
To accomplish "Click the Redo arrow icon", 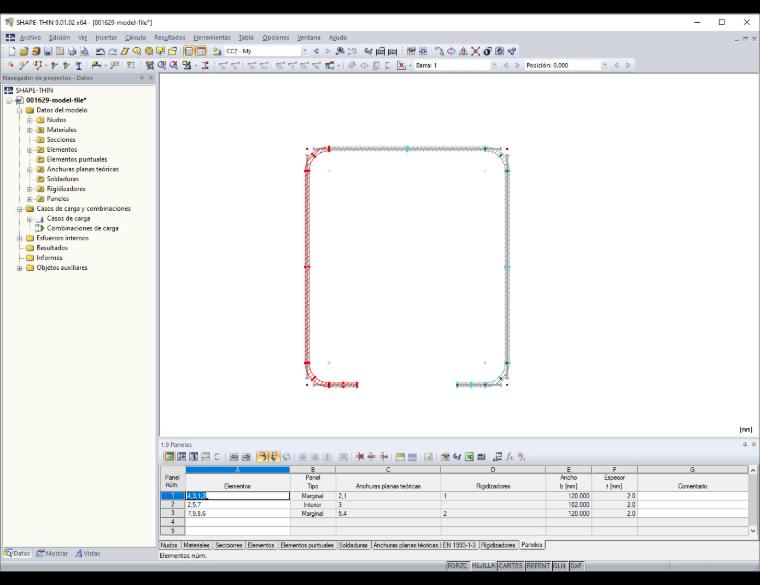I will coord(112,51).
